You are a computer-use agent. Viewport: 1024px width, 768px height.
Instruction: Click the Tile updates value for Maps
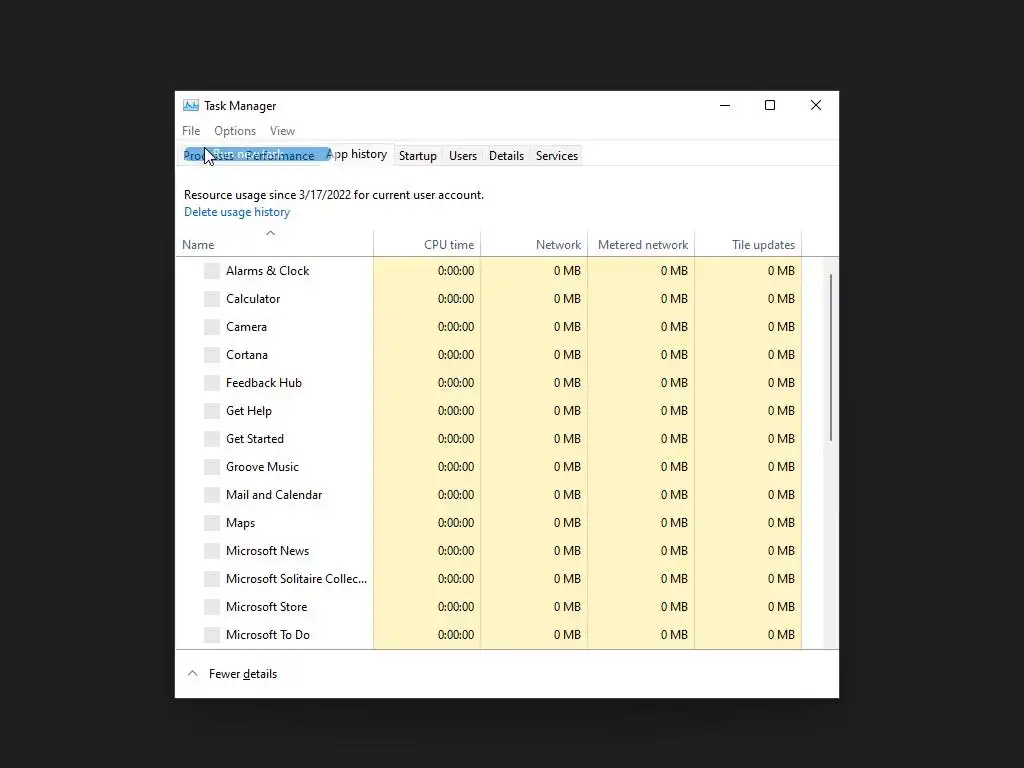point(781,523)
